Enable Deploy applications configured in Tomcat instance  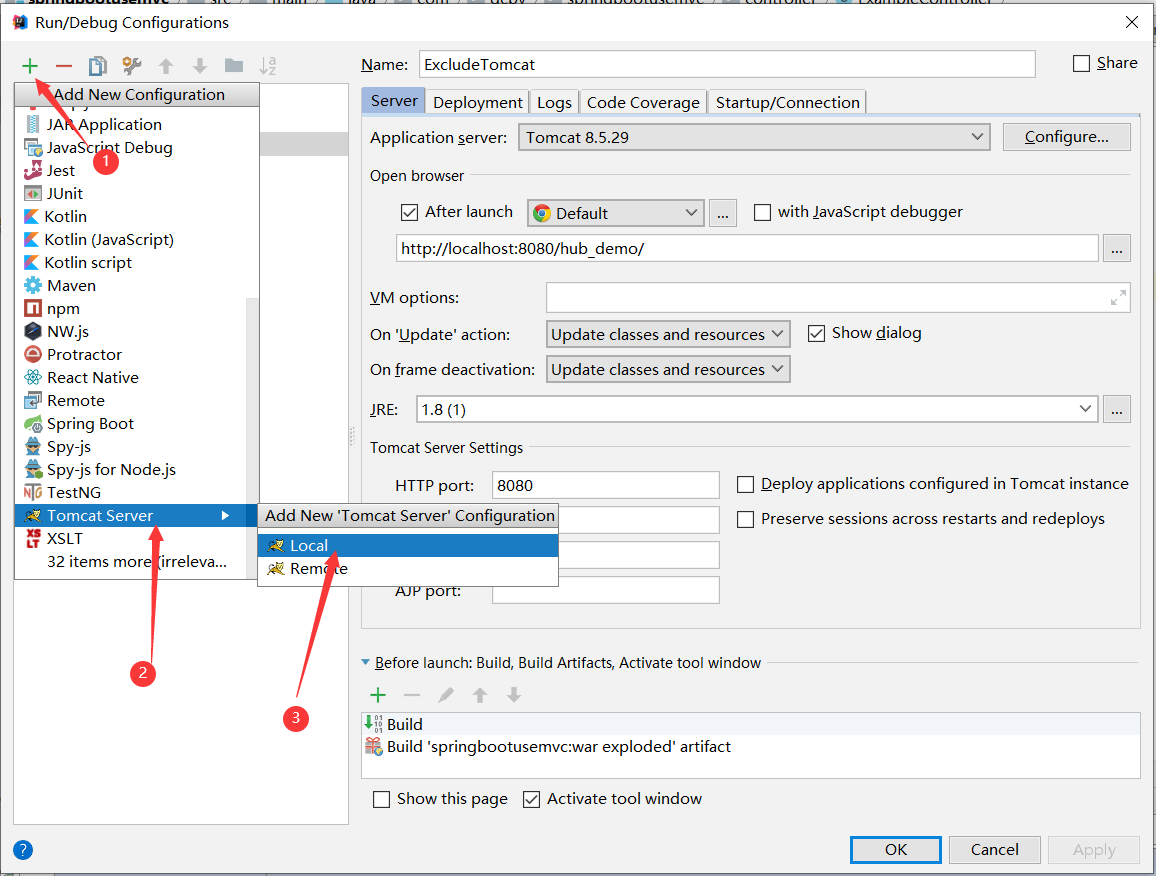point(745,484)
